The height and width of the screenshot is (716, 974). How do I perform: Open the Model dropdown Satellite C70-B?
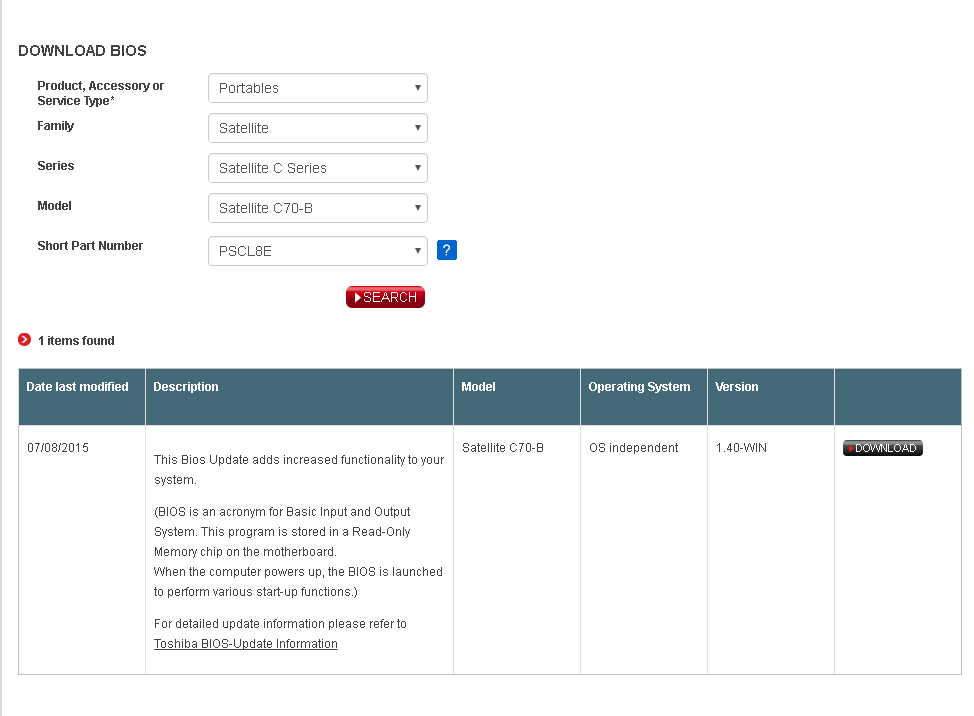coord(318,208)
